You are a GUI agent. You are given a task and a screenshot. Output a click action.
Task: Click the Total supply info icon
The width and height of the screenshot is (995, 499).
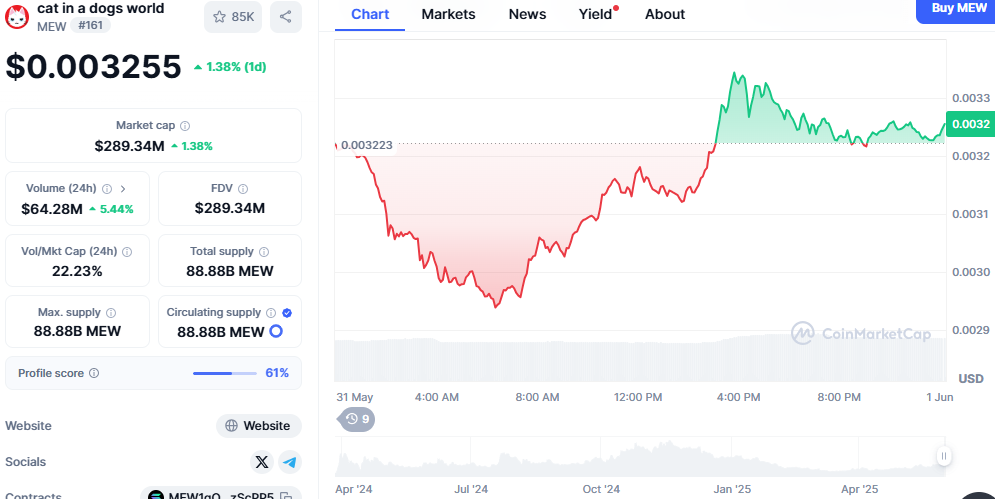(x=264, y=252)
